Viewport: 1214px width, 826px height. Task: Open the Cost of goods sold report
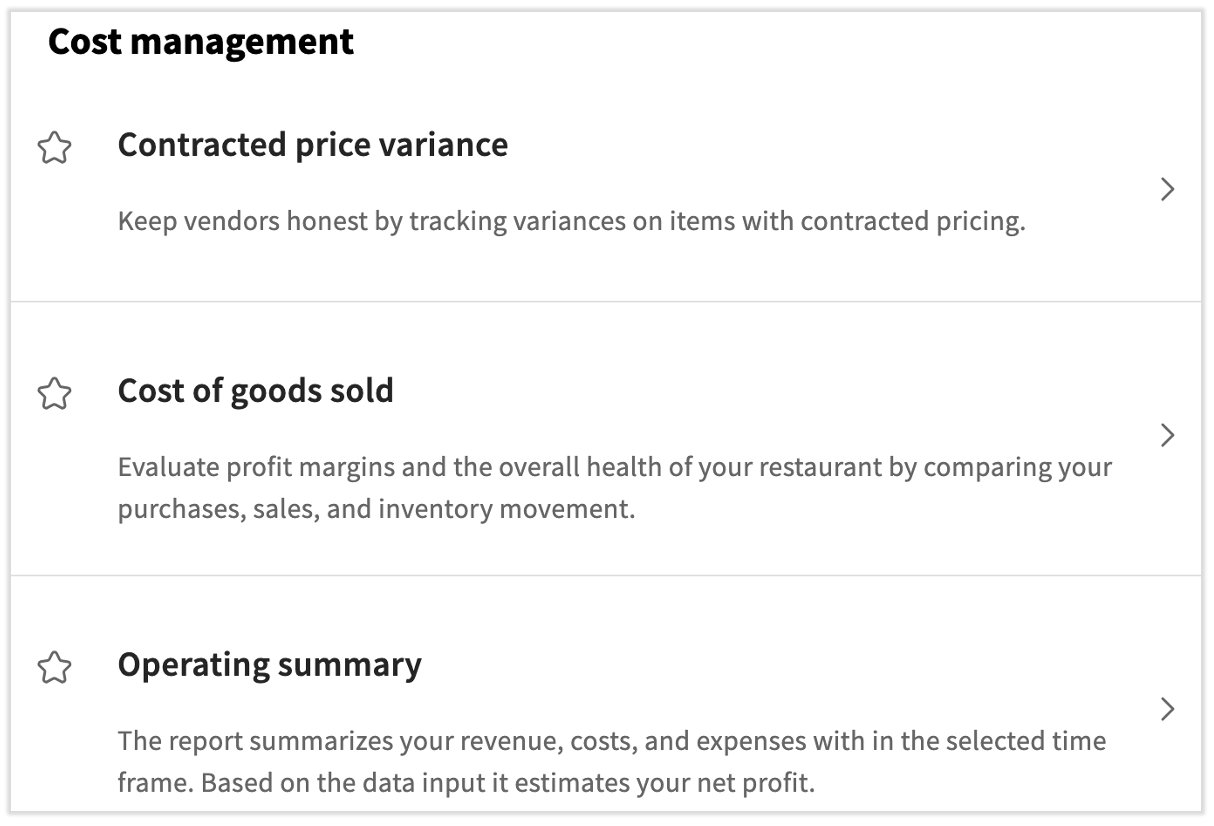[256, 391]
